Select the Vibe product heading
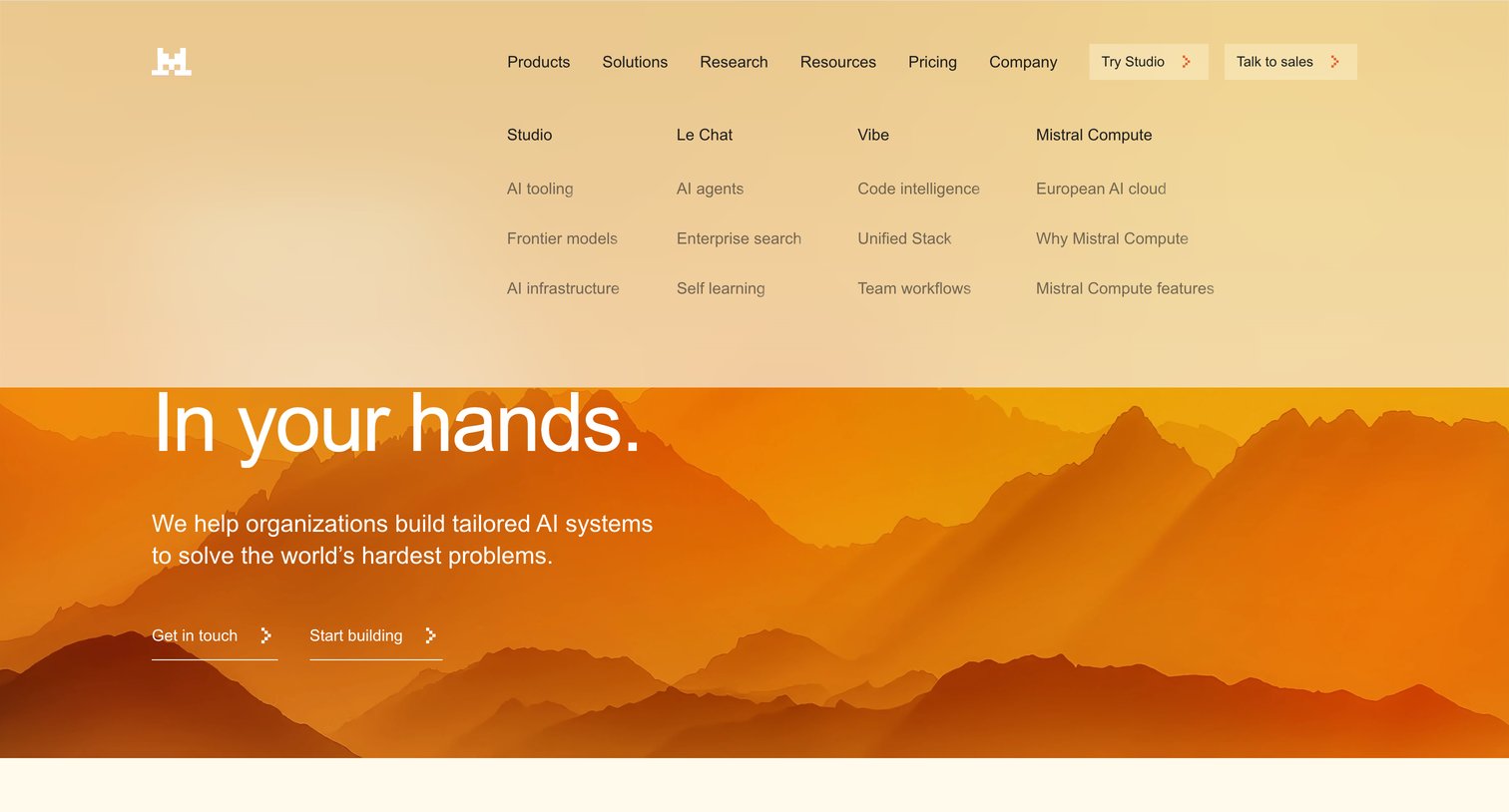Image resolution: width=1509 pixels, height=812 pixels. (873, 135)
